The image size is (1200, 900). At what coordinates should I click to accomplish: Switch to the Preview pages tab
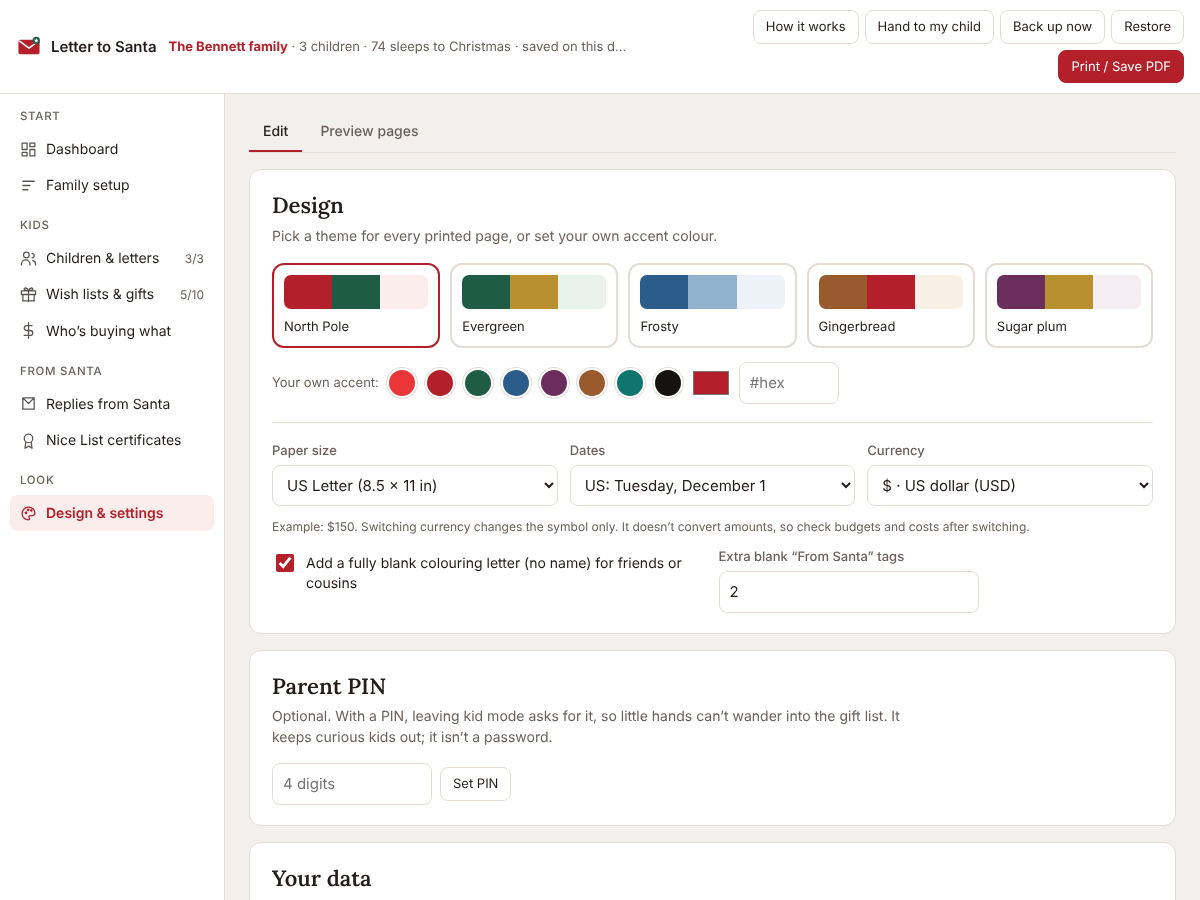[369, 131]
